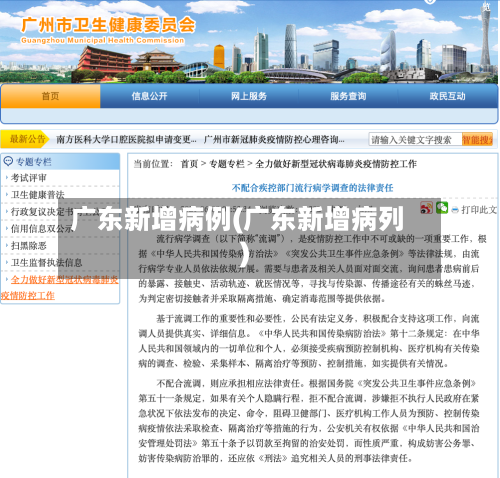Open announcement 广州市新冠肺炎疫情防控心理咨询
The width and height of the screenshot is (500, 478).
coord(274,139)
